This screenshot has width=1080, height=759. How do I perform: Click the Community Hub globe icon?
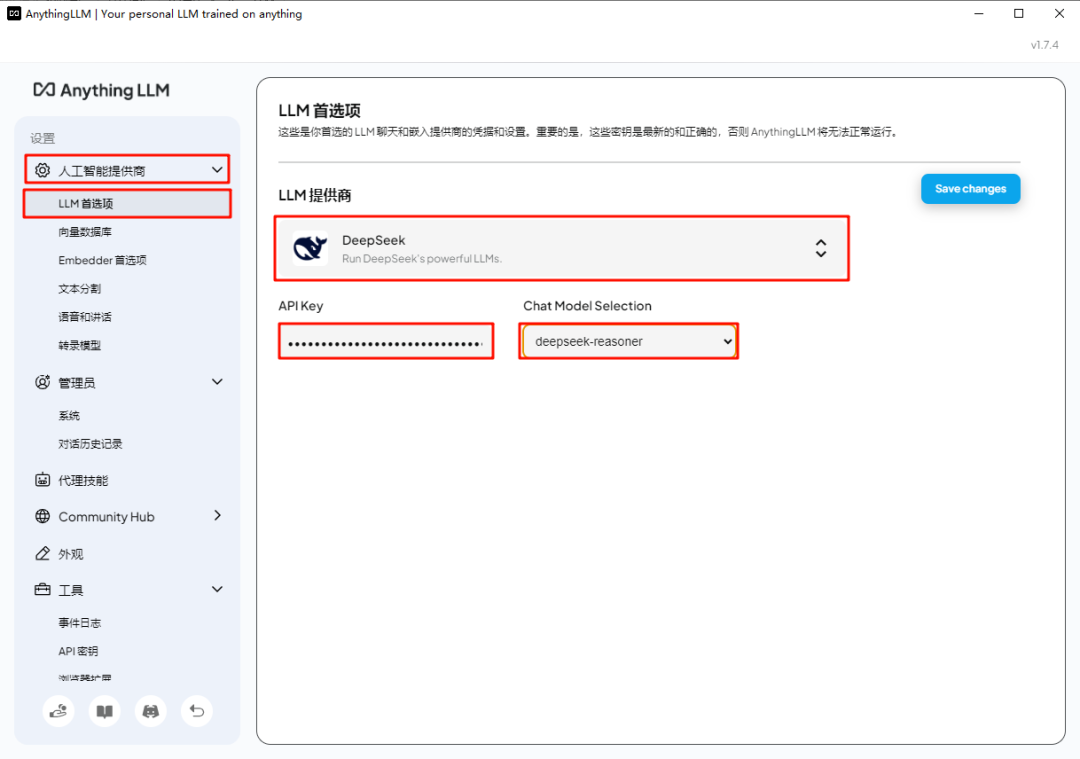[x=43, y=516]
